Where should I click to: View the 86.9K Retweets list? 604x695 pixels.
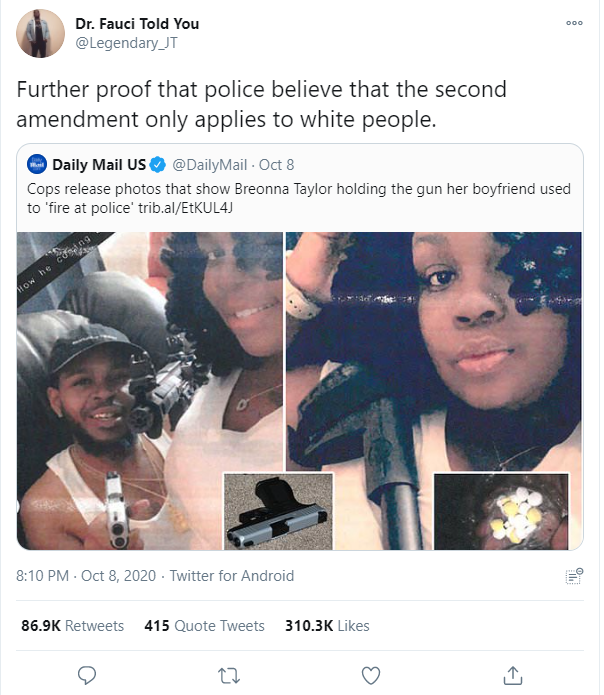[x=73, y=625]
